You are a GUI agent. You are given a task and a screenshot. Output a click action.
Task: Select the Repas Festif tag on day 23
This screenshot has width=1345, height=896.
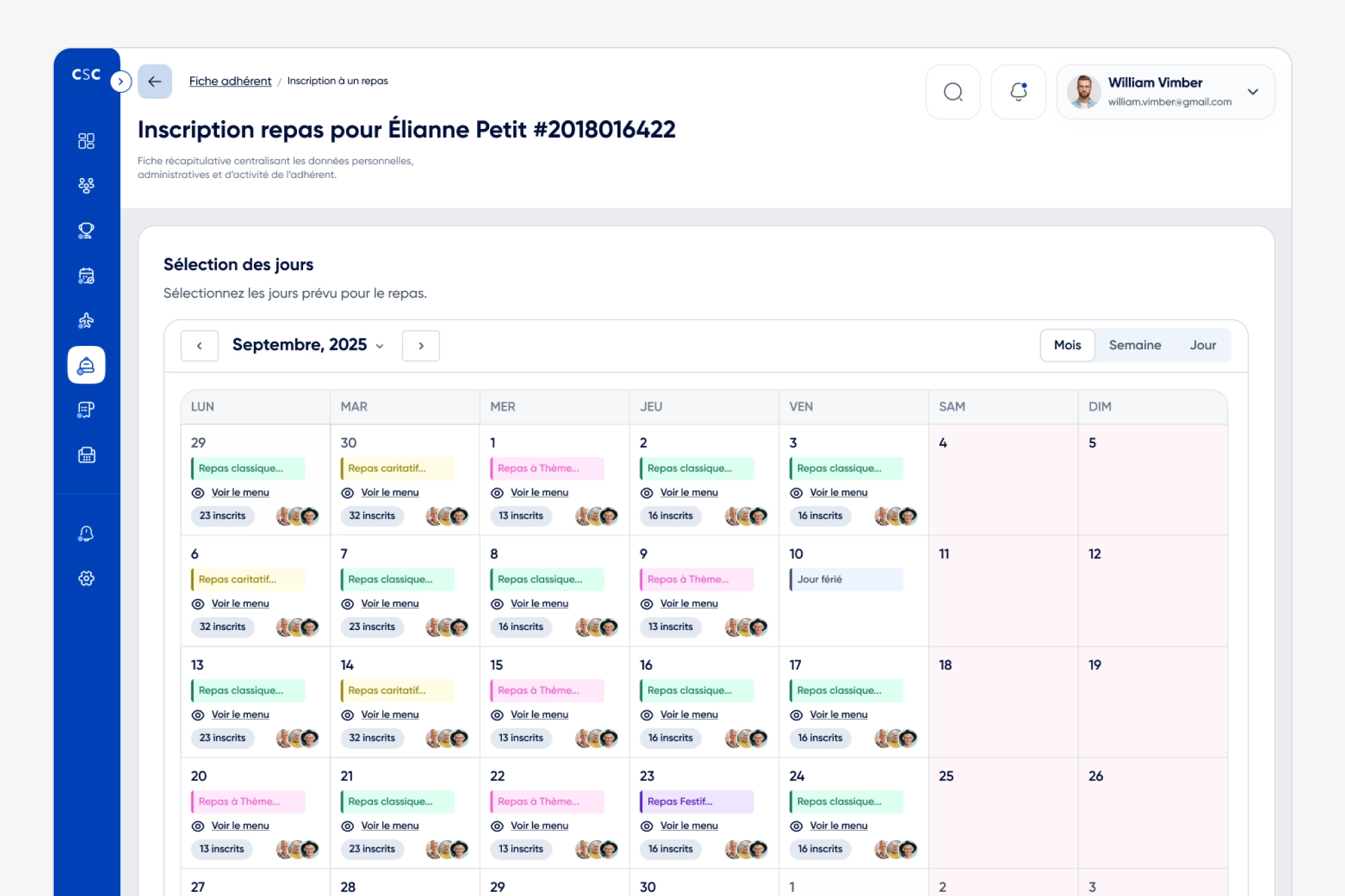point(697,801)
